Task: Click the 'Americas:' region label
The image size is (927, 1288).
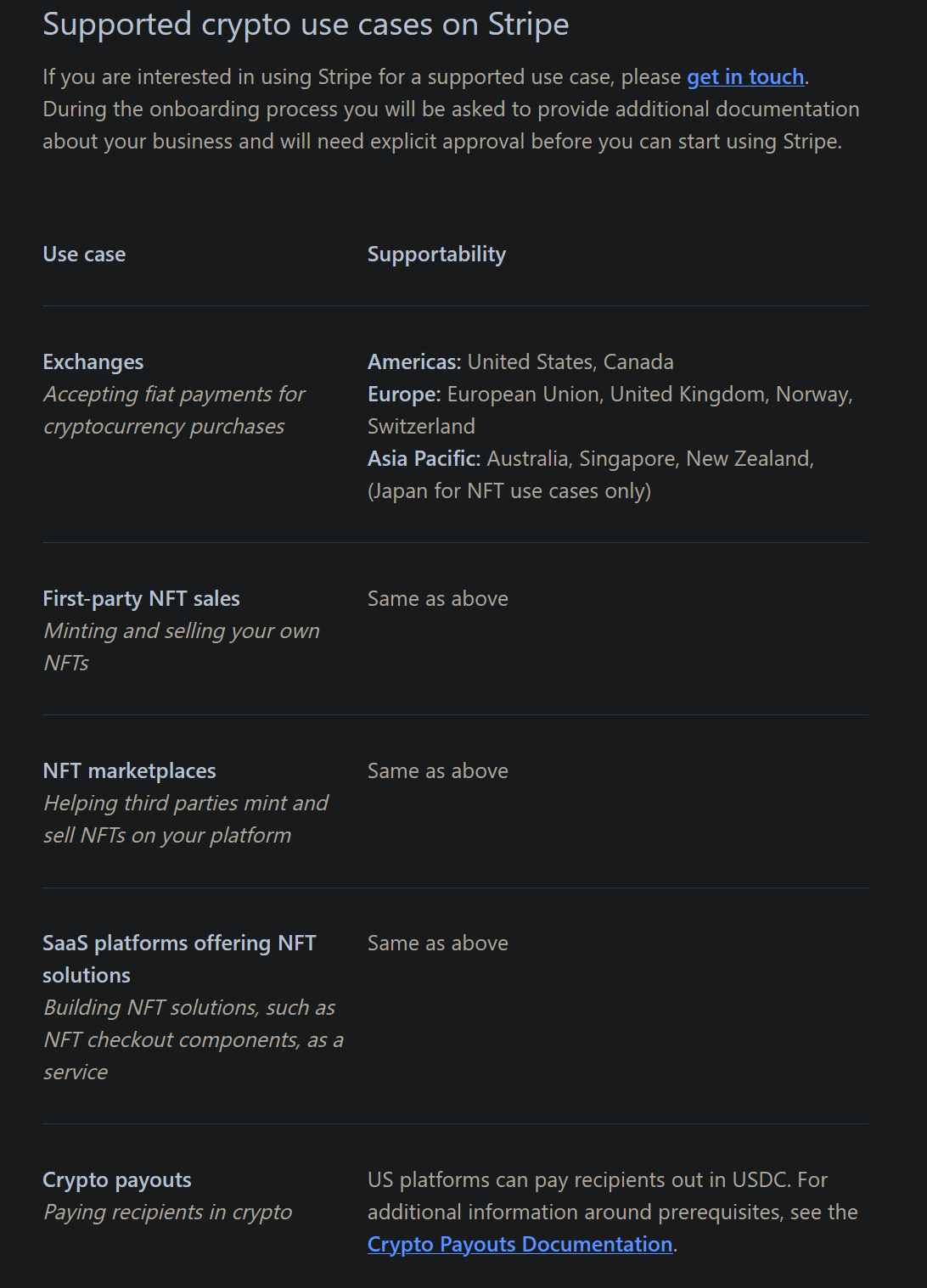Action: tap(414, 362)
